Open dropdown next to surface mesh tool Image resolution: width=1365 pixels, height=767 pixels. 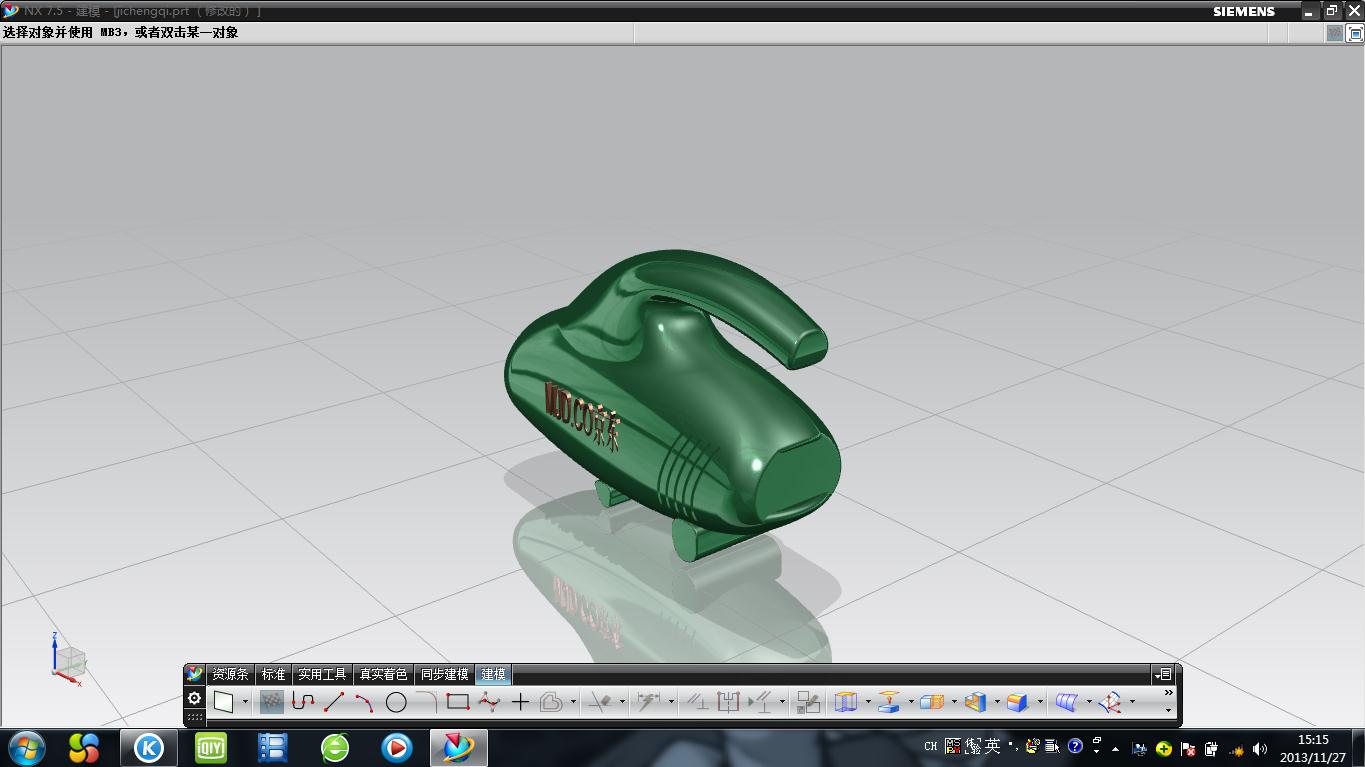click(1089, 702)
